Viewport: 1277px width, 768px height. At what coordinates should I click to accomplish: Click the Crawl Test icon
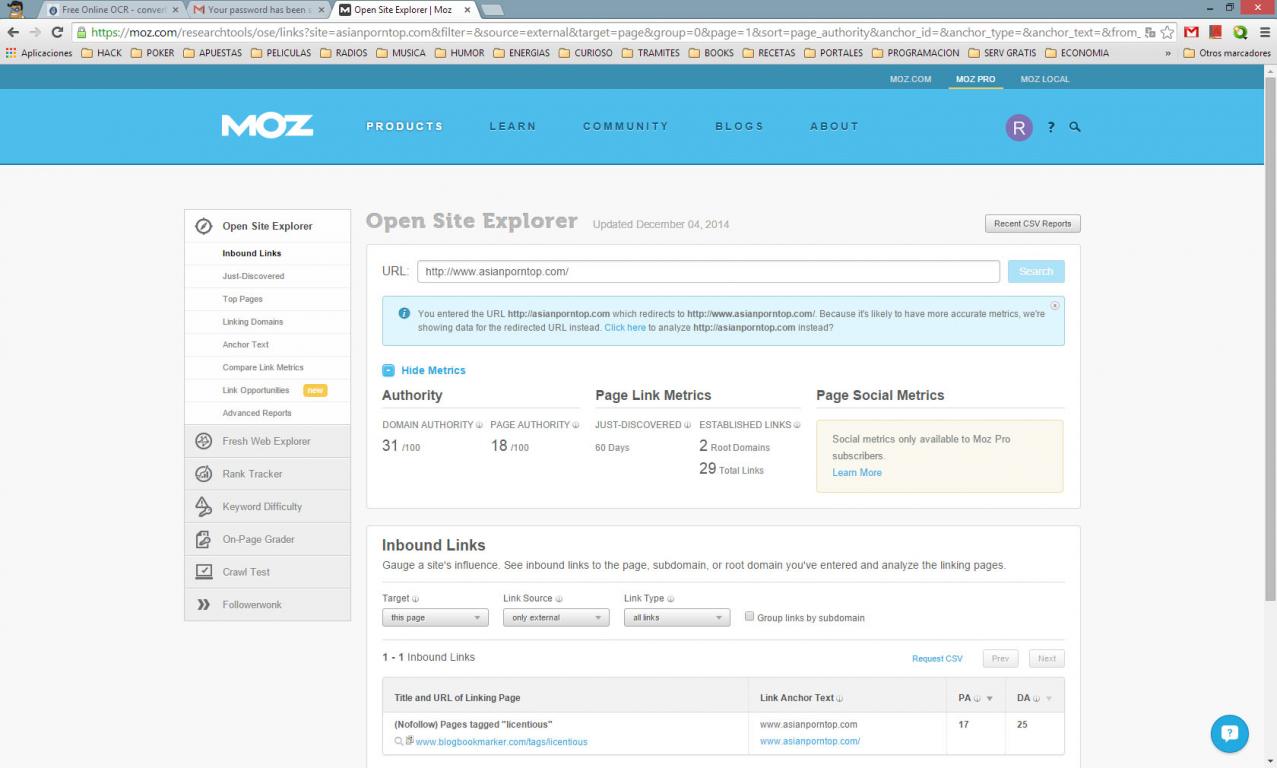coord(203,572)
